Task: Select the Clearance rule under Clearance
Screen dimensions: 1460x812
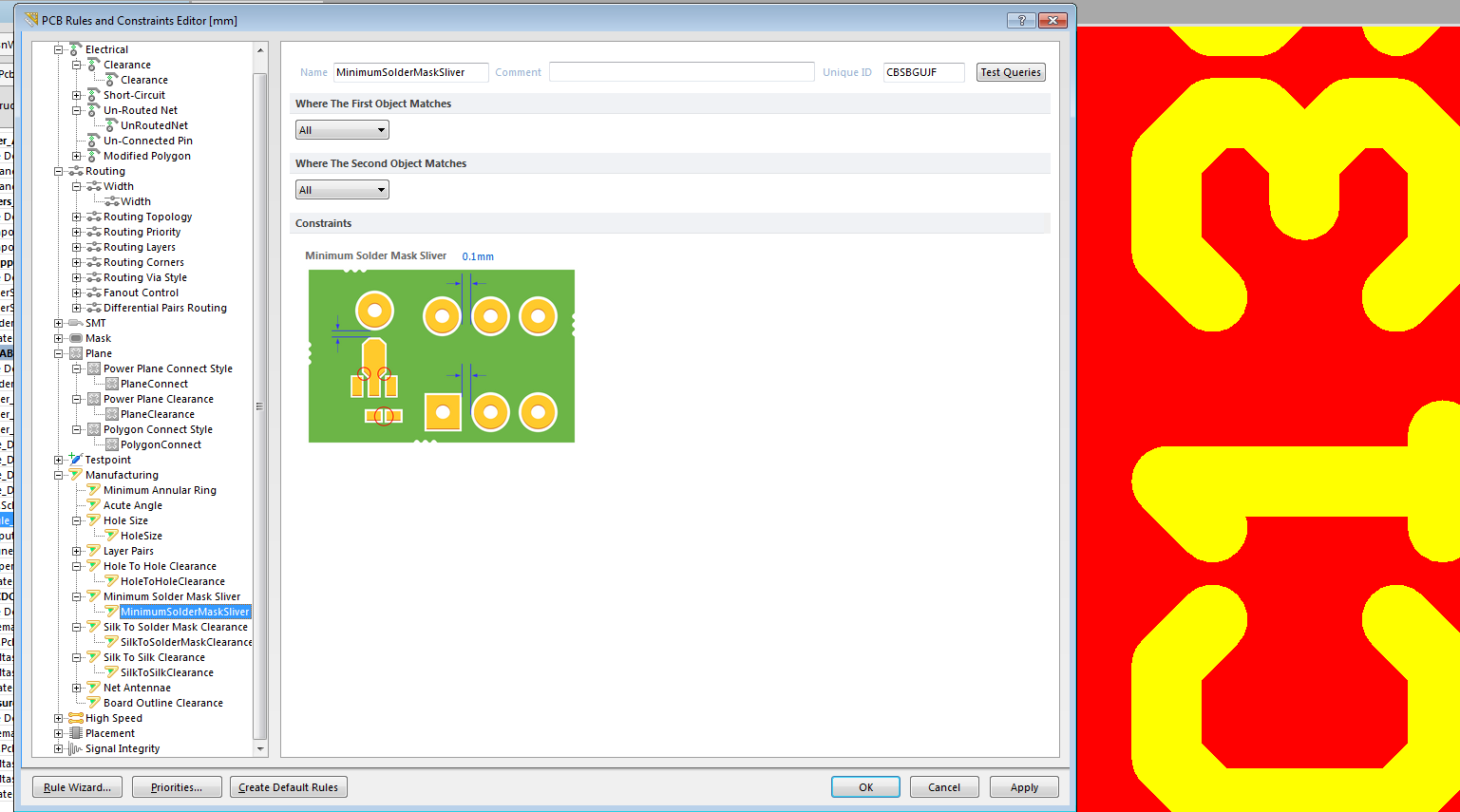Action: click(144, 80)
